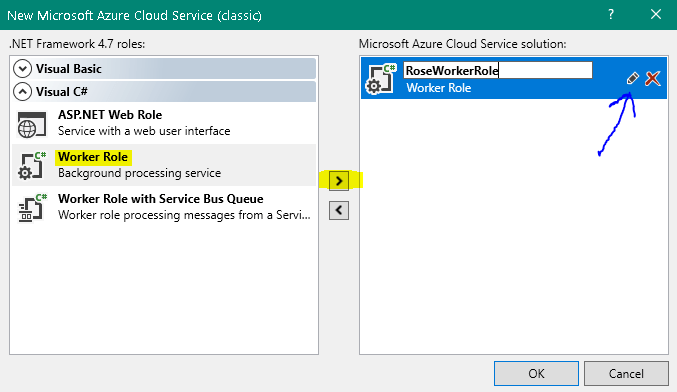
Task: Close the New Azure Cloud Service dialog
Action: point(656,14)
